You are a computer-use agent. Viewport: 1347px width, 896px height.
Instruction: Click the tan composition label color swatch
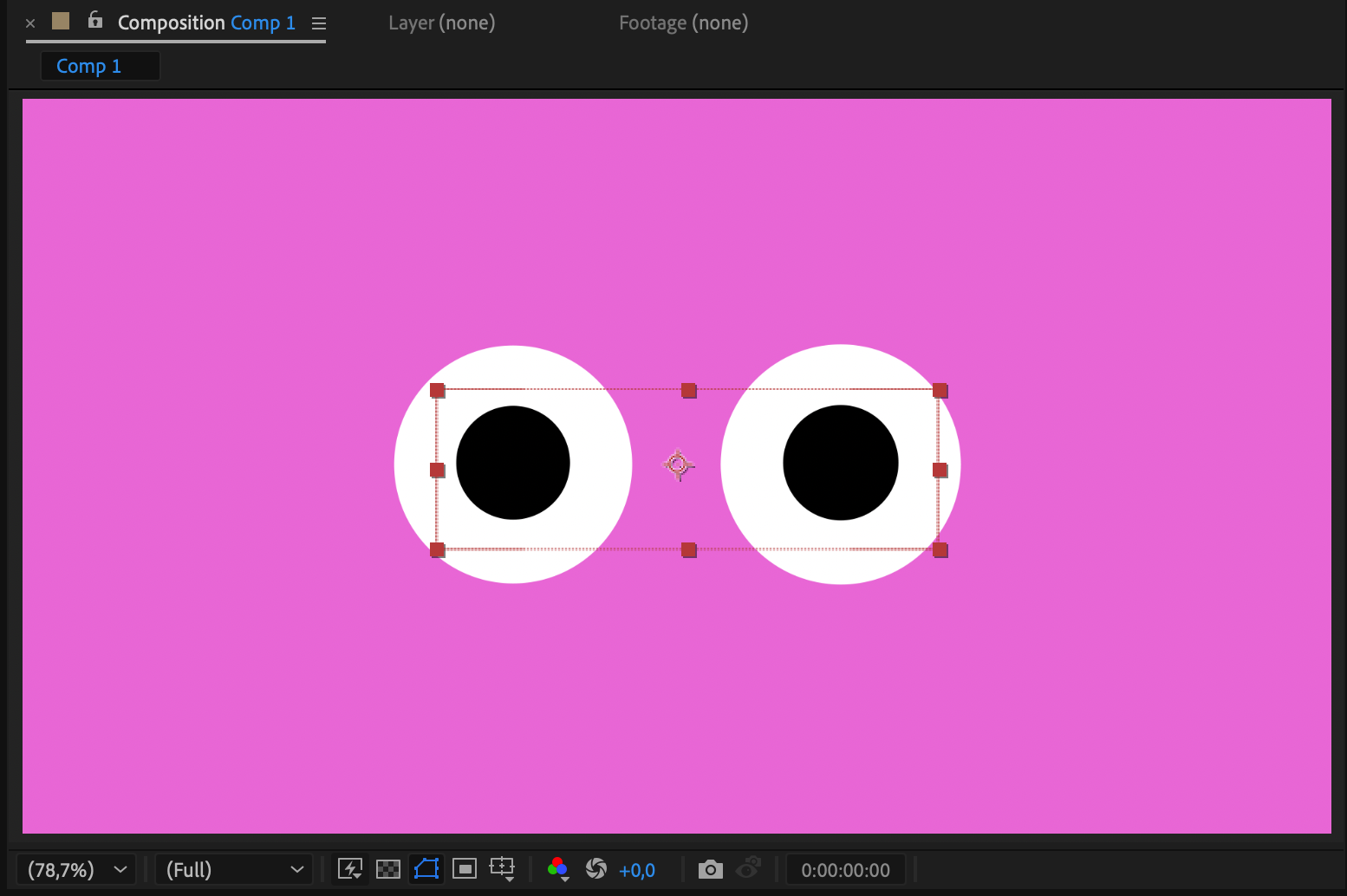point(61,21)
